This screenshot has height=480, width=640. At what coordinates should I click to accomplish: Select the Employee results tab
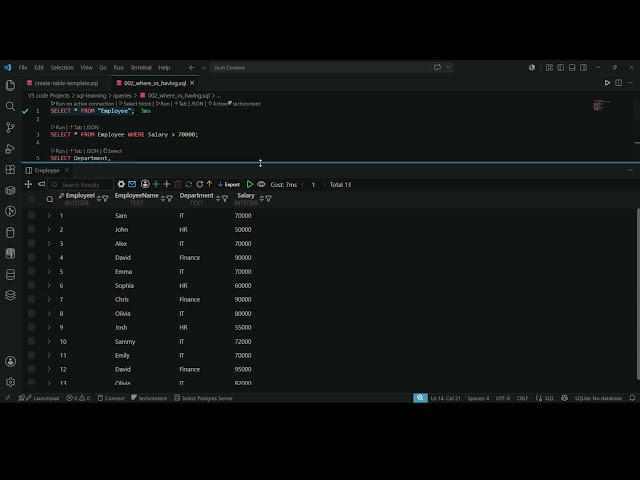coord(47,170)
